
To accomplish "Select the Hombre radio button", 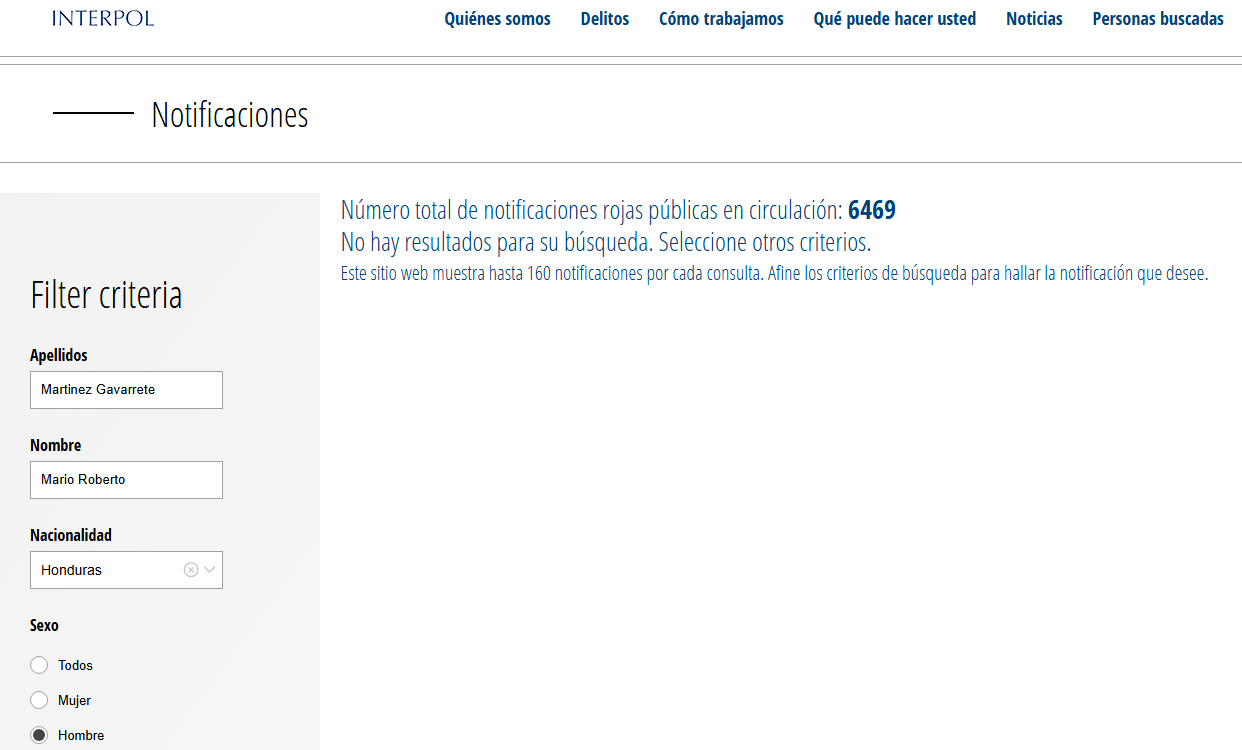I will coord(39,735).
